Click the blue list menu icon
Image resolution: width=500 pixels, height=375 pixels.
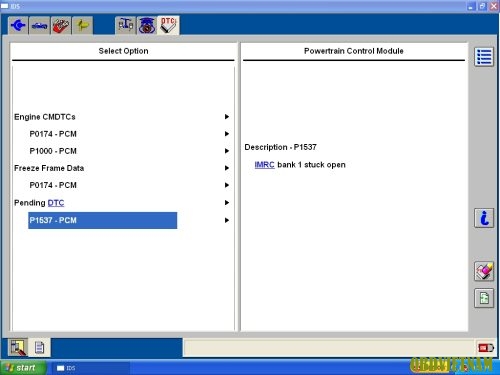click(484, 57)
